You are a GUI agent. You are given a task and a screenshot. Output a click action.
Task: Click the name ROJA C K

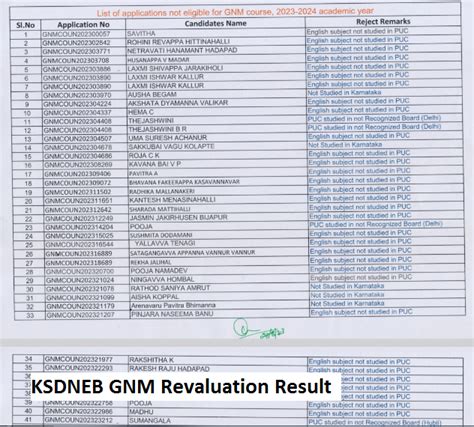tap(144, 155)
